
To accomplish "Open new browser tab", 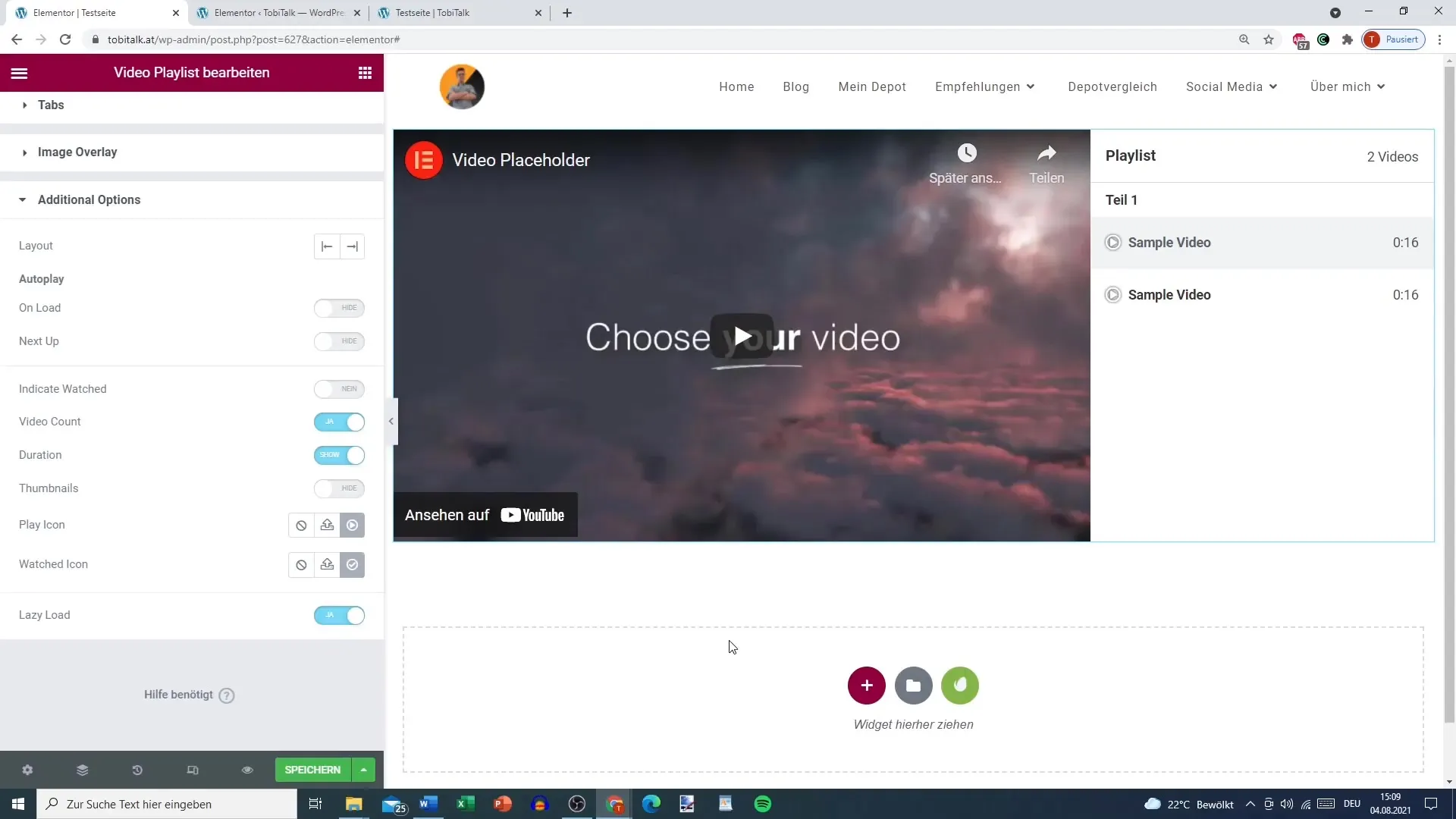I will (567, 13).
